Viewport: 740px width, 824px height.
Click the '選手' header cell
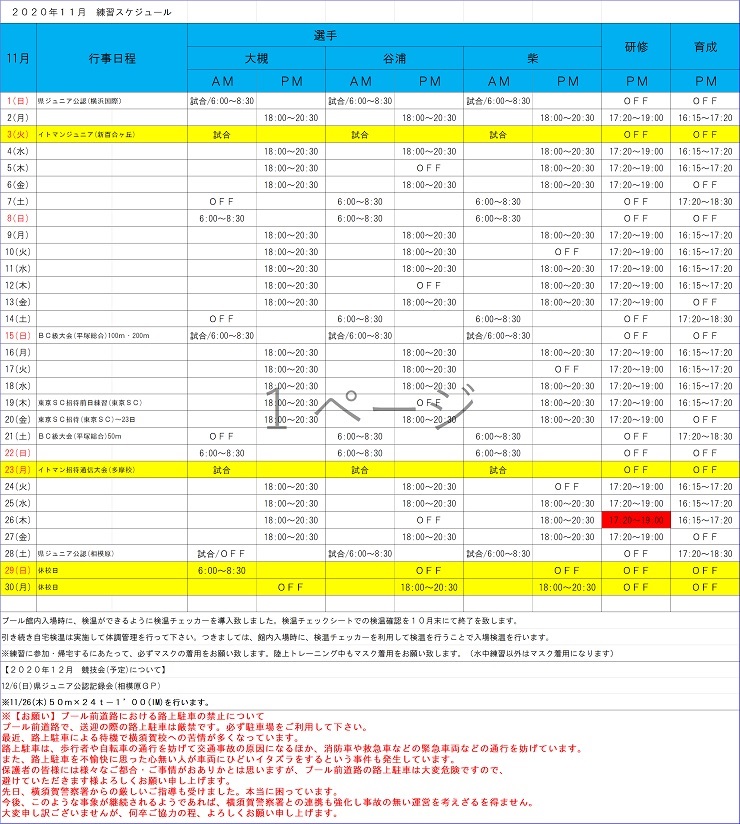(394, 35)
